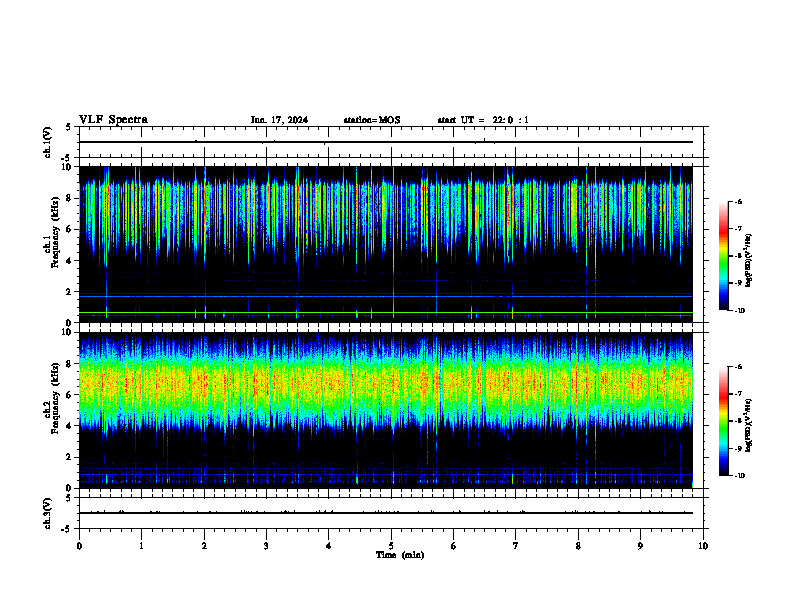792x612 pixels.
Task: Click the "8" kHz tick of ch.1 spectrogram
Action: coord(70,198)
